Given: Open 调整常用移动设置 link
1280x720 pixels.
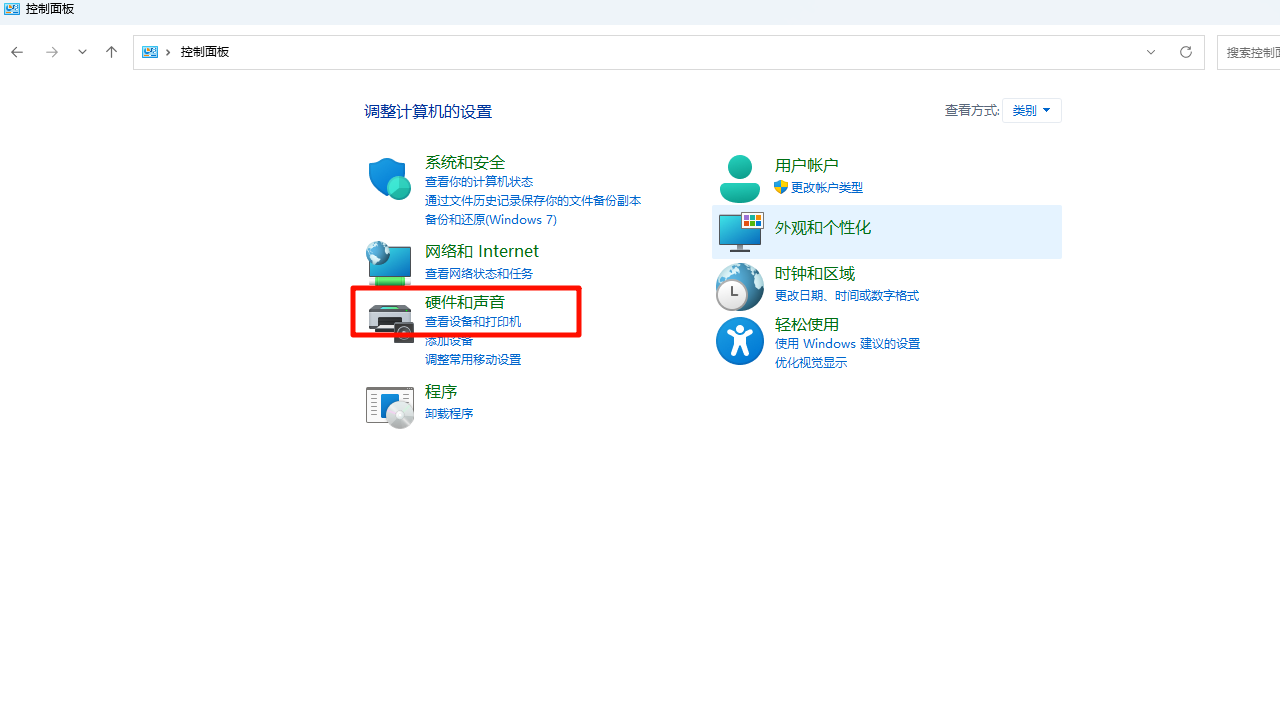Looking at the screenshot, I should (473, 360).
